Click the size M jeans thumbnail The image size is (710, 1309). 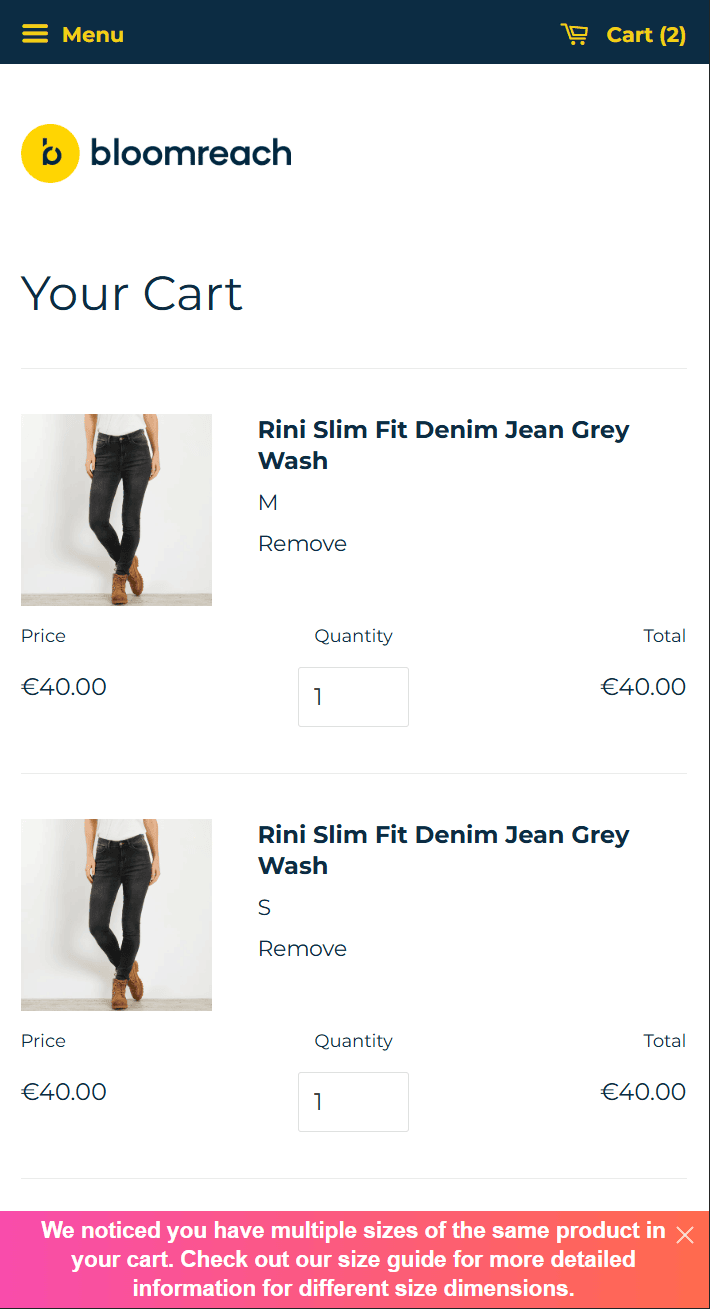116,510
